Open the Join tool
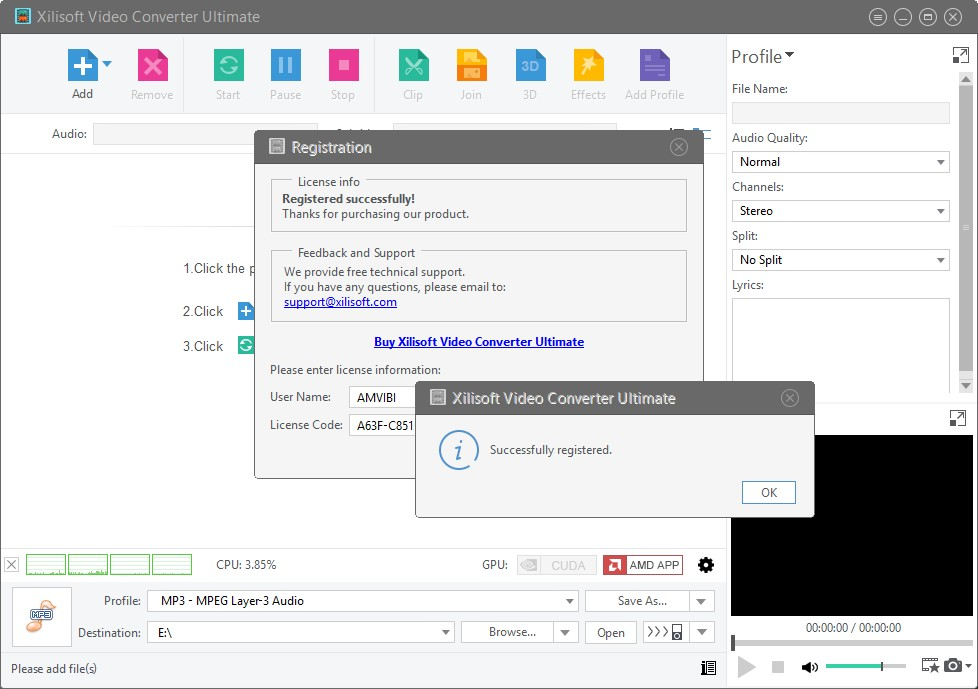 [472, 65]
